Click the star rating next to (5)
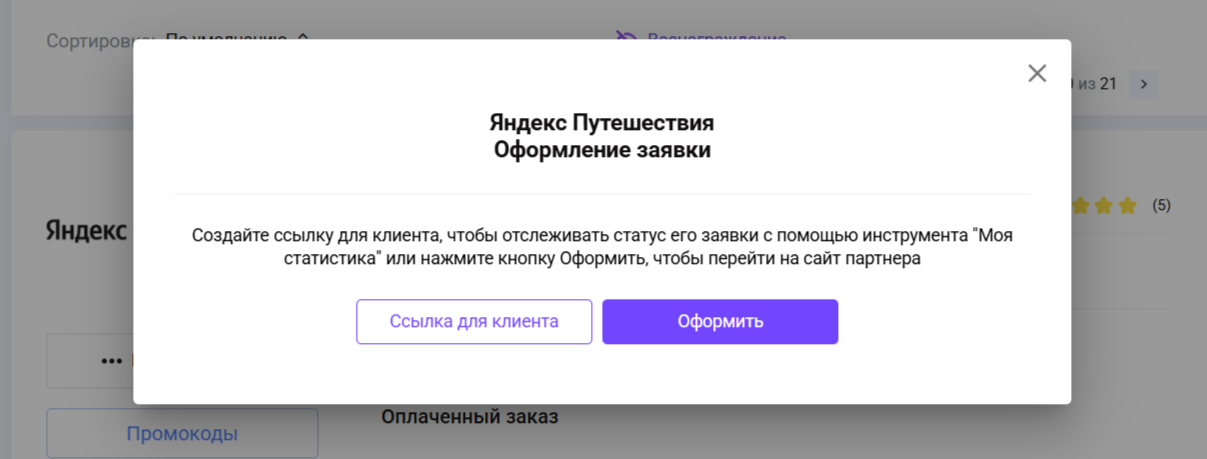 click(1104, 206)
